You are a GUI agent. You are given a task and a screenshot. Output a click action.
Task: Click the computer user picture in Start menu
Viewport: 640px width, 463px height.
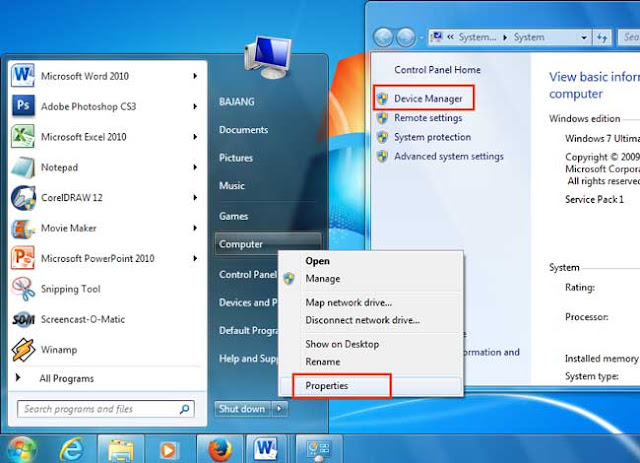268,58
